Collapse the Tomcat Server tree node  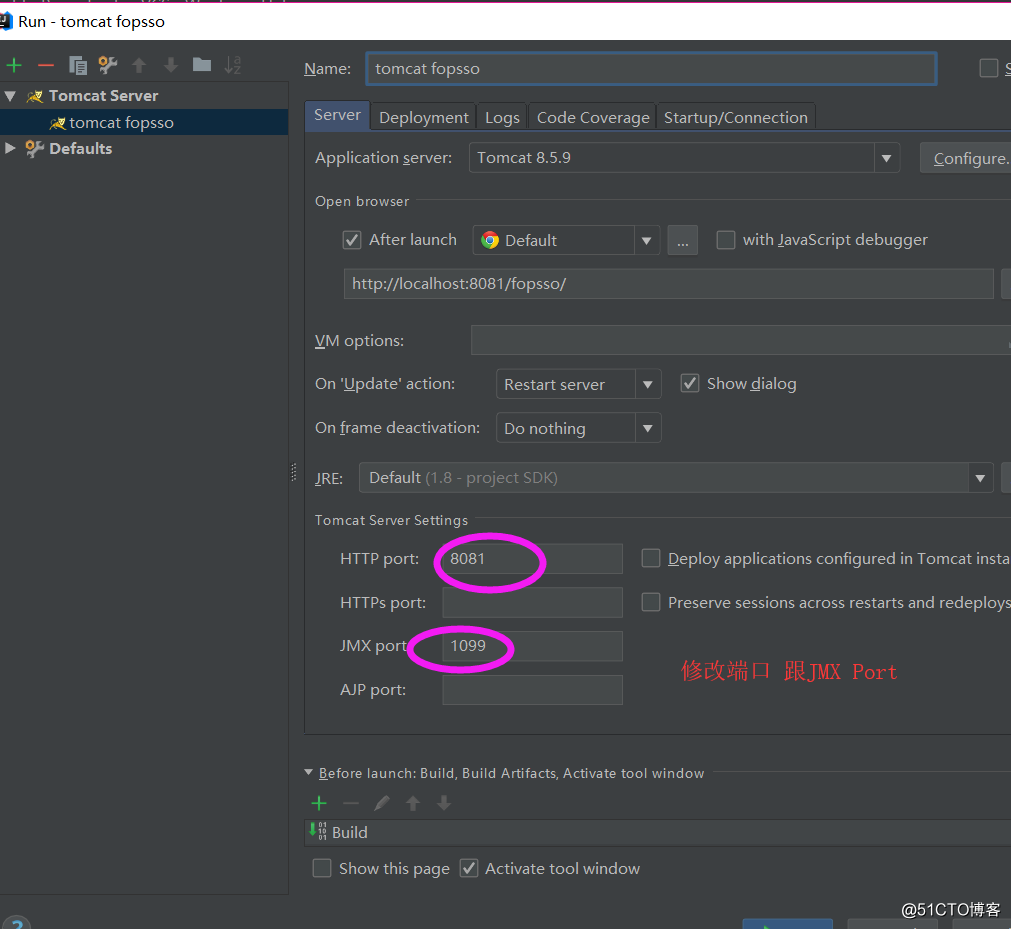(10, 96)
